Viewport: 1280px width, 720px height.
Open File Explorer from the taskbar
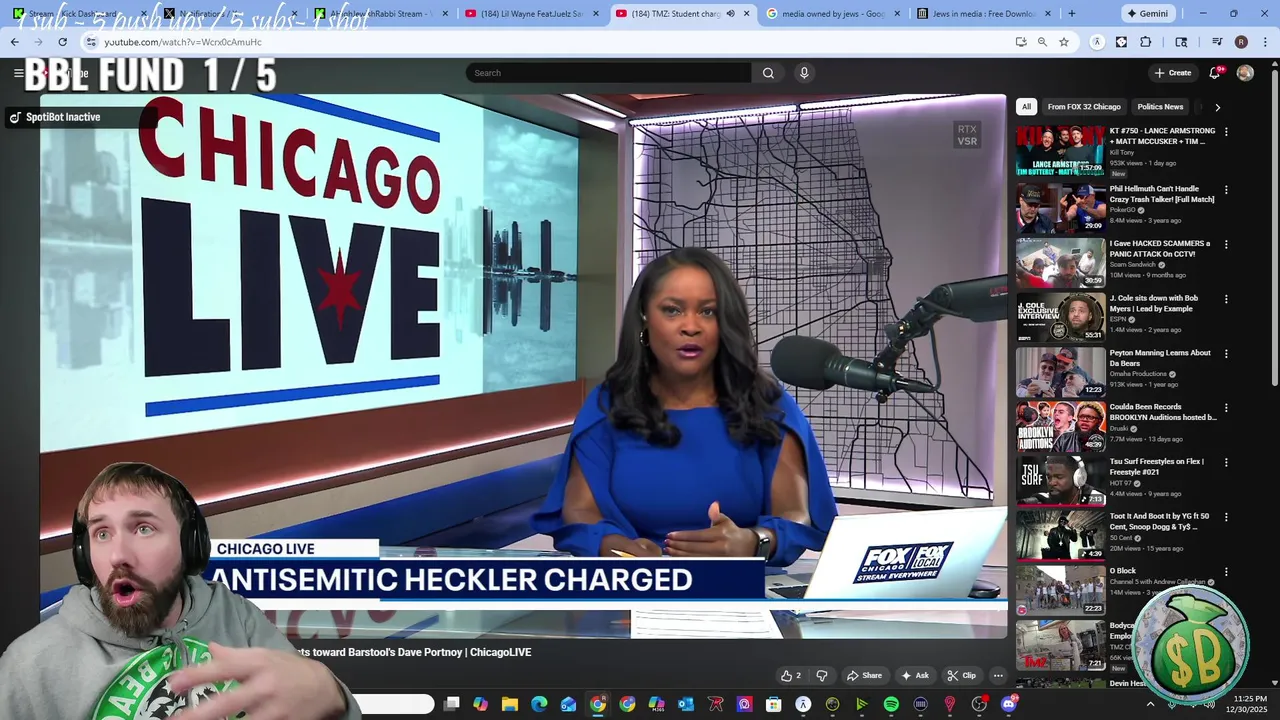510,705
